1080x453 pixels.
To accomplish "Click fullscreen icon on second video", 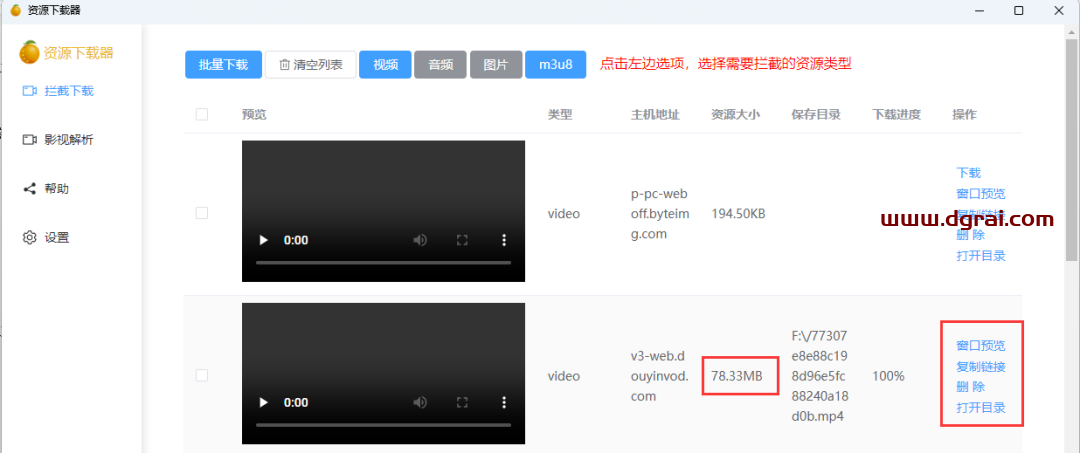I will coord(463,403).
